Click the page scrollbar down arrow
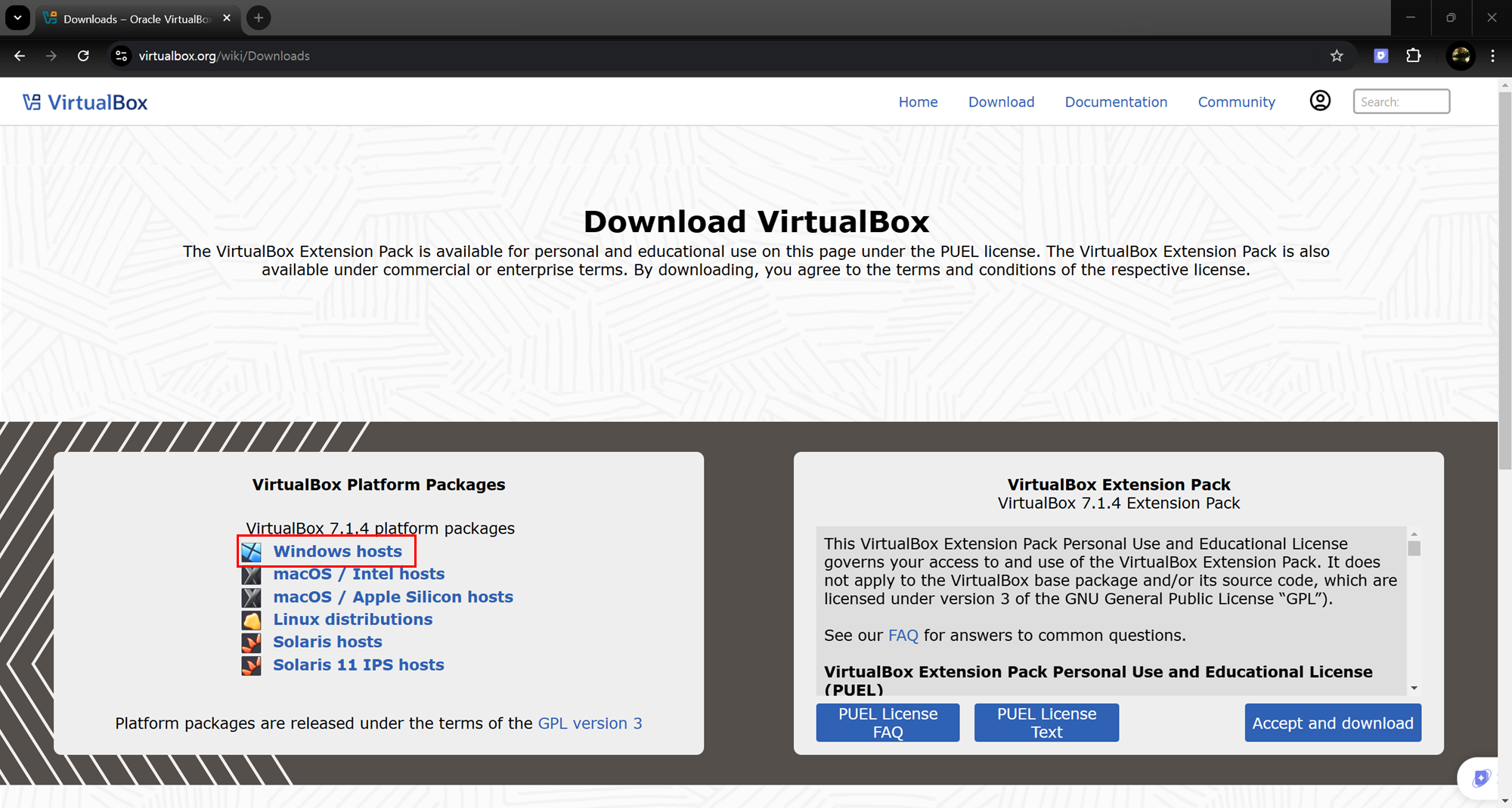The width and height of the screenshot is (1512, 808). click(x=1504, y=800)
